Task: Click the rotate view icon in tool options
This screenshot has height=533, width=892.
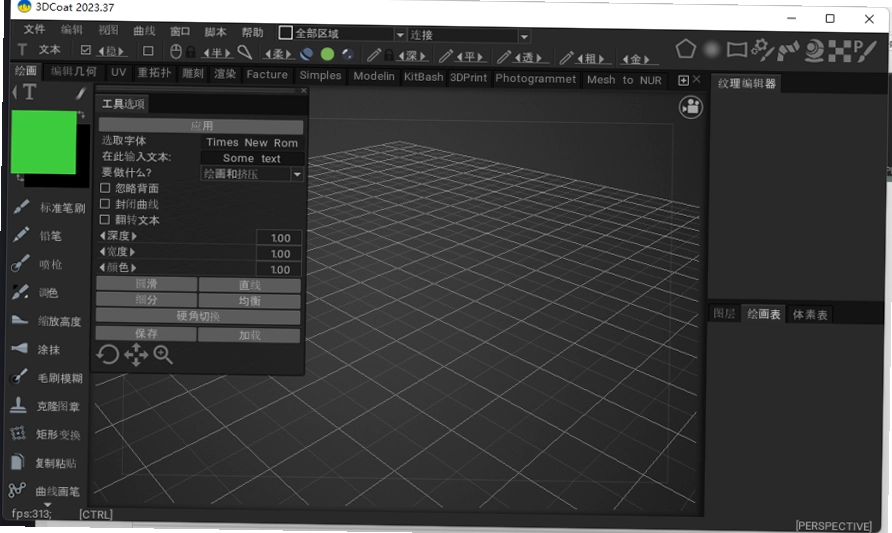Action: pos(108,355)
